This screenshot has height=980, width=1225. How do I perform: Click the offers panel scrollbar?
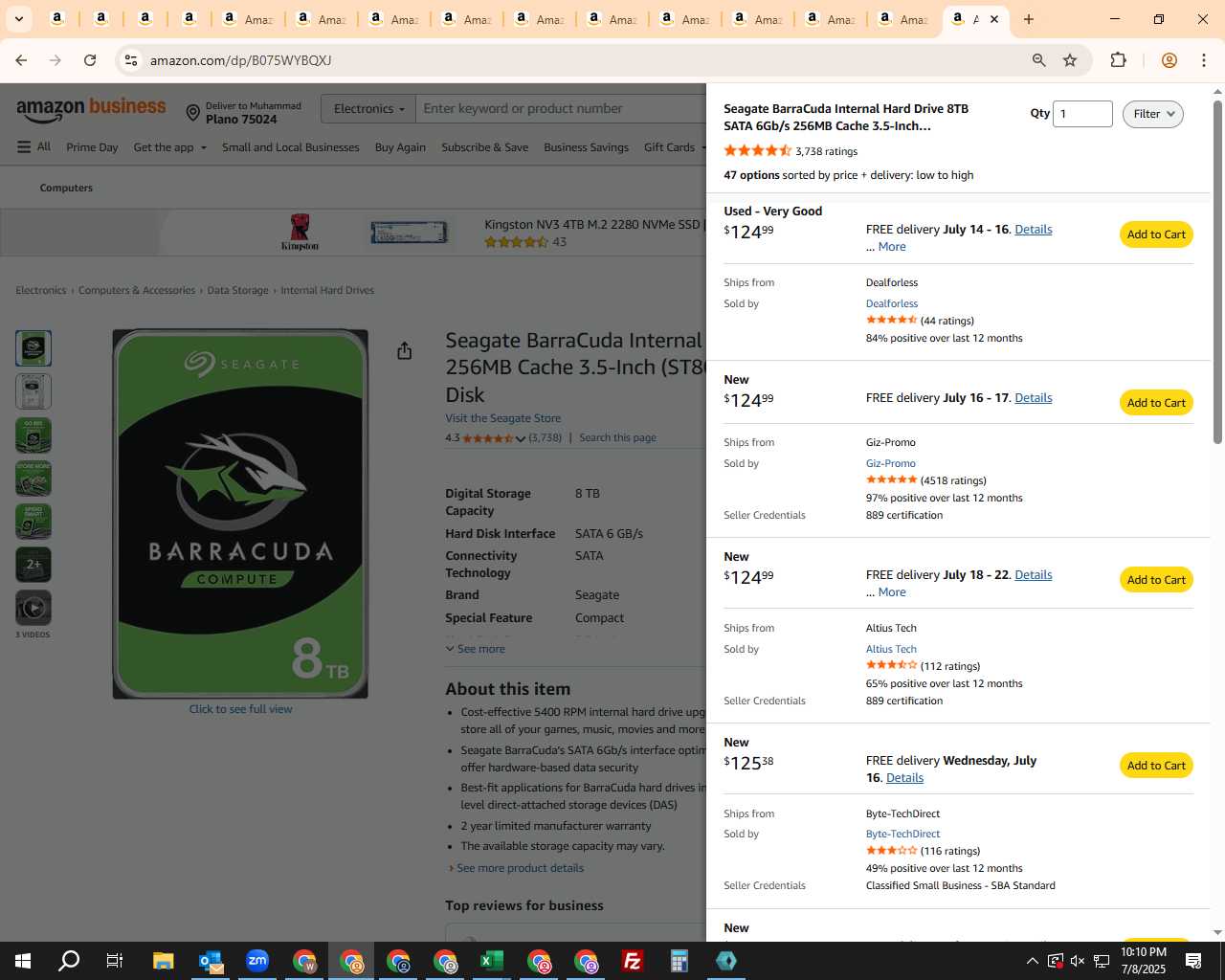pyautogui.click(x=1217, y=272)
